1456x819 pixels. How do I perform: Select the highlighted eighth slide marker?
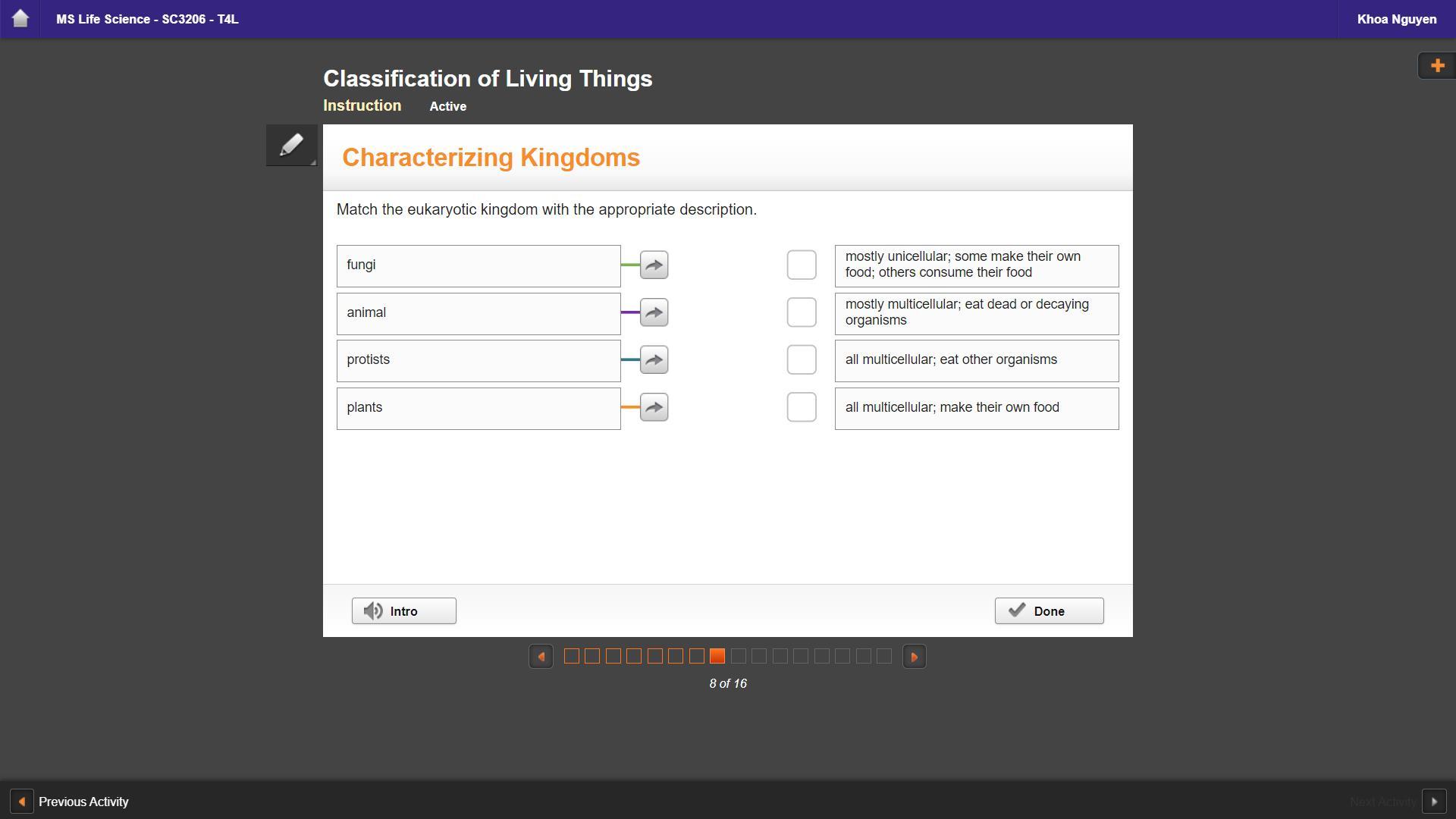coord(717,657)
